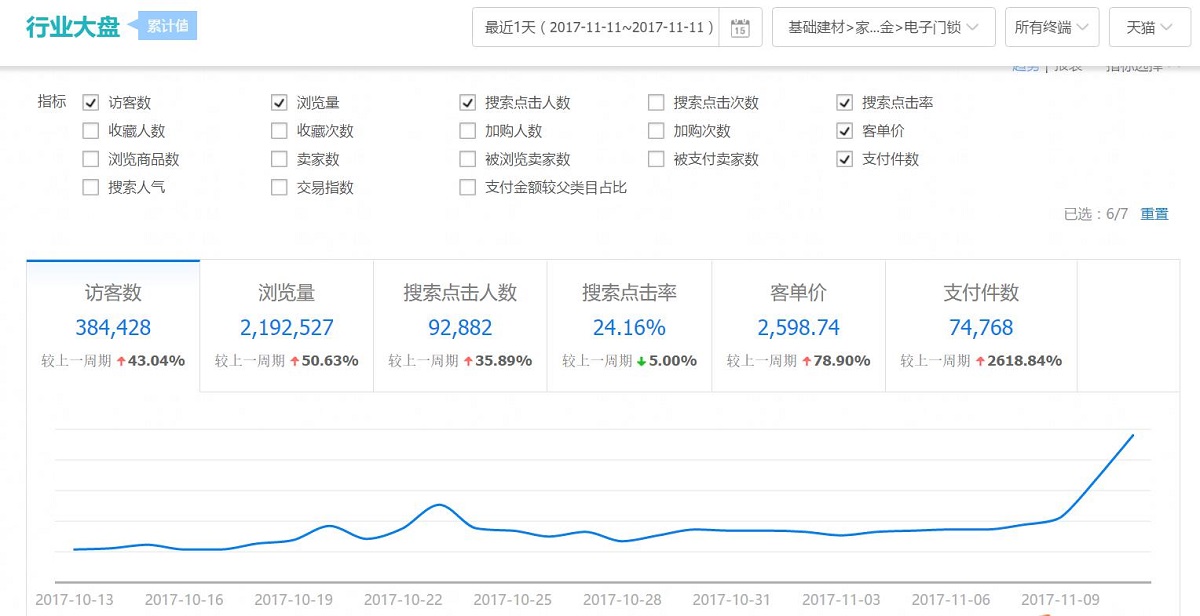This screenshot has height=616, width=1200.
Task: Expand the 电子门锁 category dropdown
Action: pos(883,28)
